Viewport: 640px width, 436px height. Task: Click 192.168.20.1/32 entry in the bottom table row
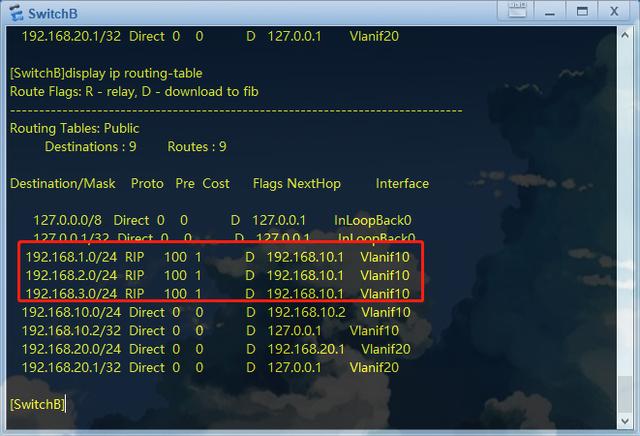click(x=71, y=367)
